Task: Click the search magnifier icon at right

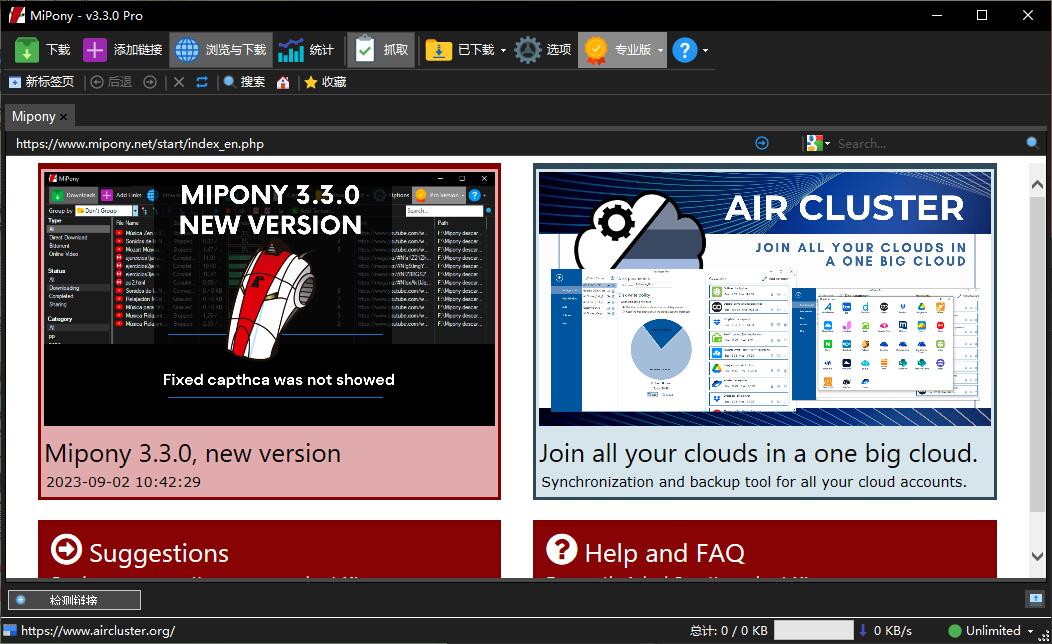Action: click(1033, 143)
